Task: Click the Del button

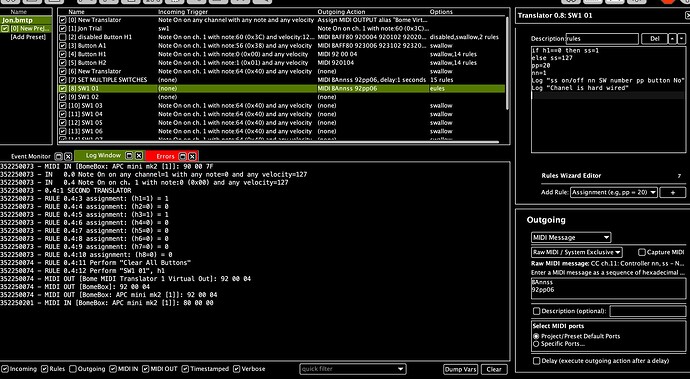Action: coord(654,39)
